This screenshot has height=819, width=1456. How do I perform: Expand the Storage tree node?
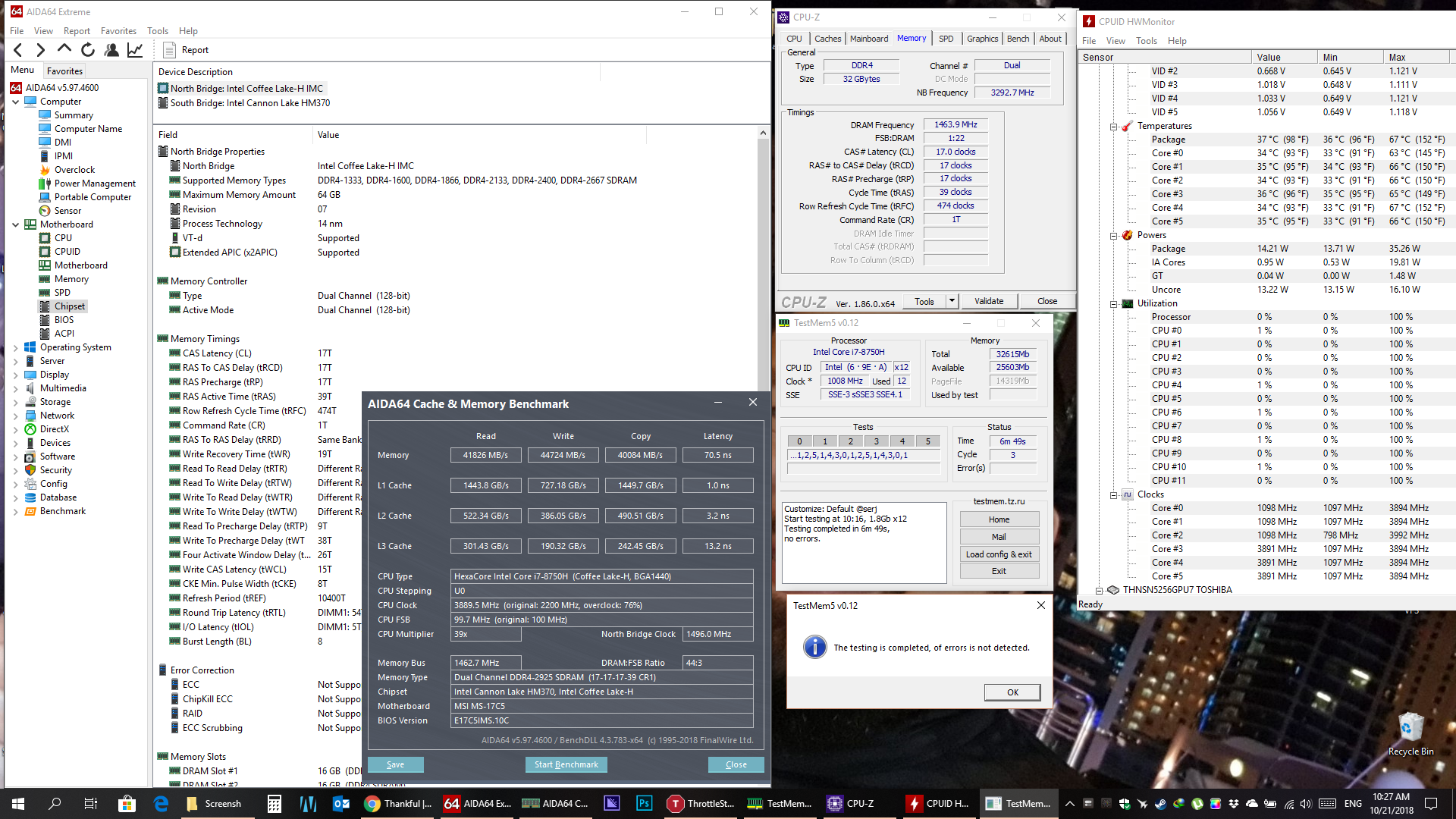15,402
